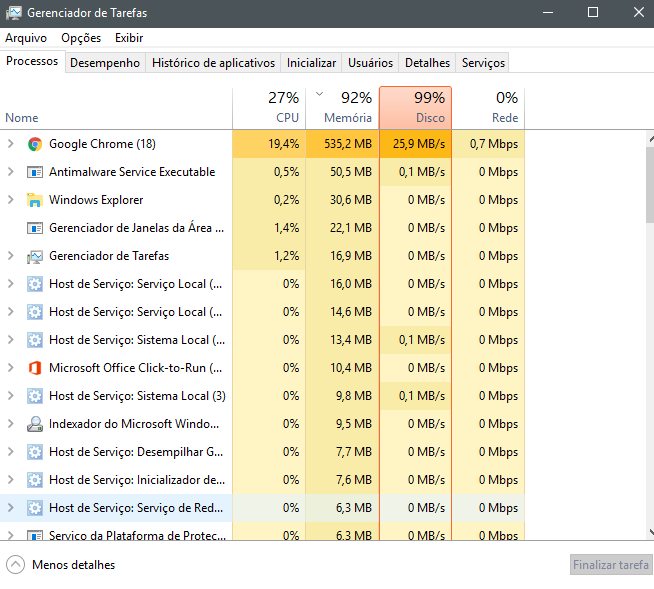Expand the Antimalware Service Executable row
Image resolution: width=654 pixels, height=589 pixels.
(11, 172)
